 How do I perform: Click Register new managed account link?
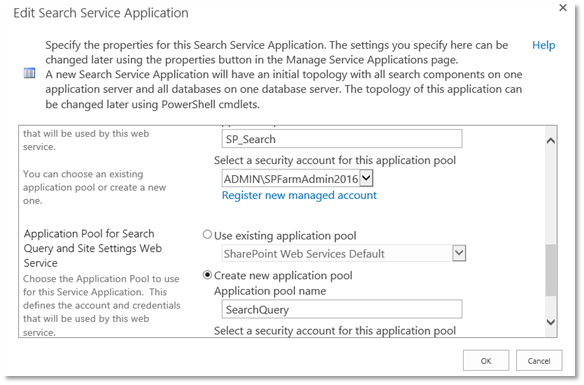[x=299, y=195]
